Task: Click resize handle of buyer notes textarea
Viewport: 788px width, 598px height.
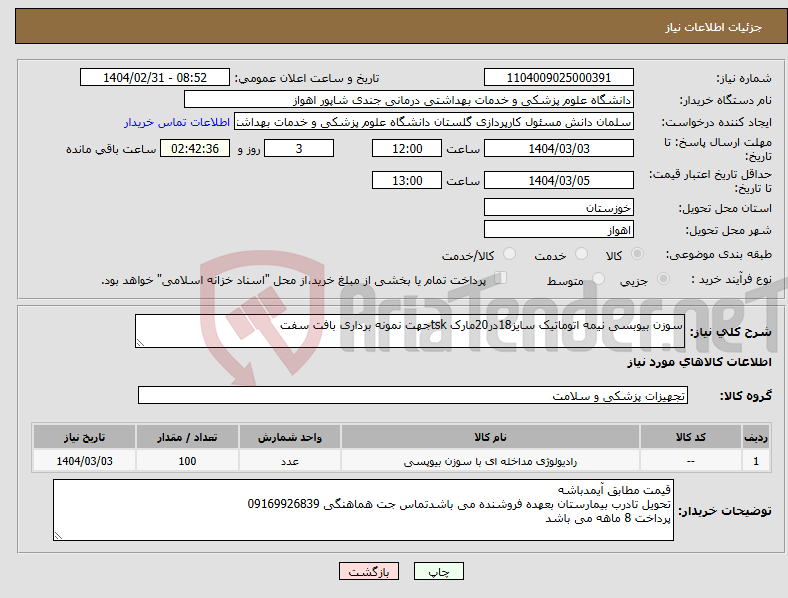Action: (x=58, y=536)
